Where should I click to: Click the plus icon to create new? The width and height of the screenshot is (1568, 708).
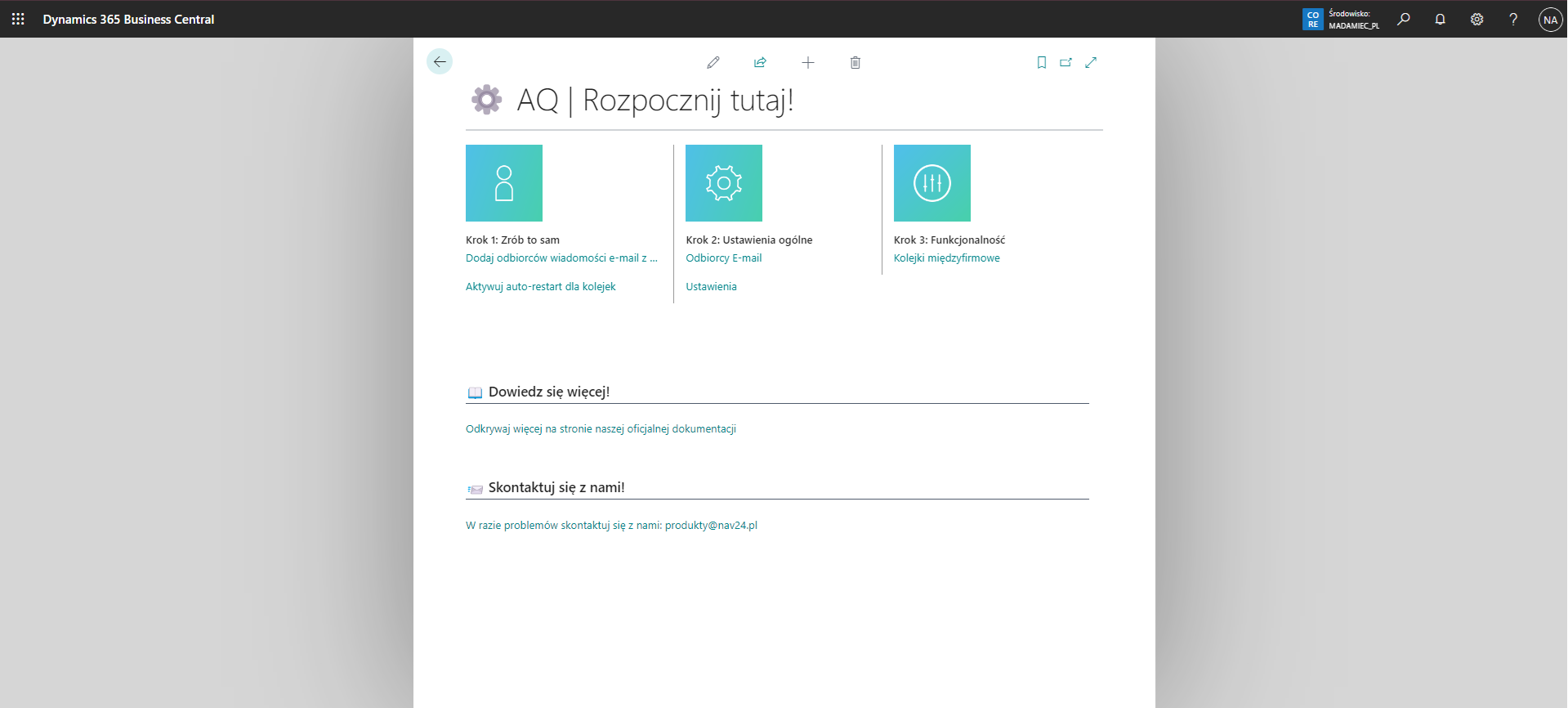click(807, 63)
